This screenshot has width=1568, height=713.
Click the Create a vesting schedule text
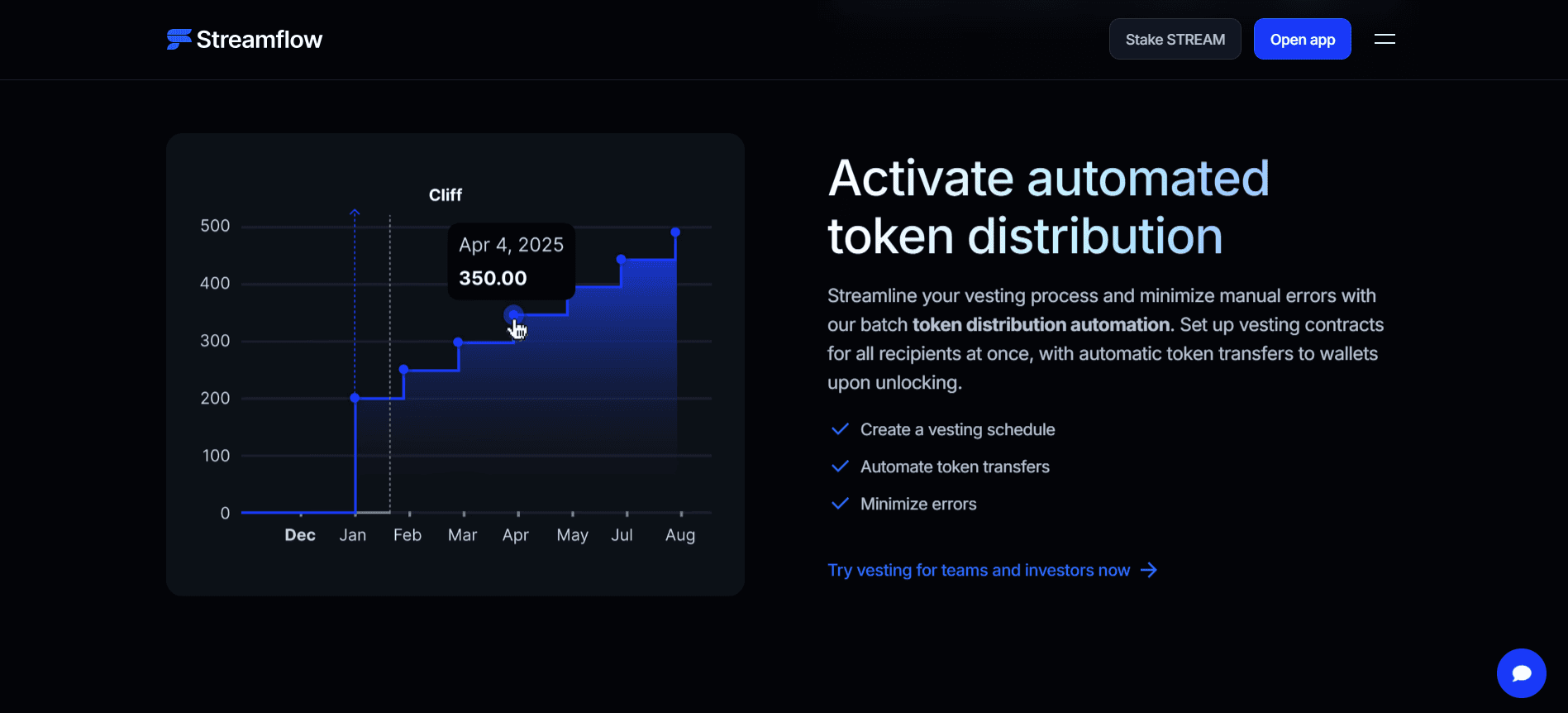(x=957, y=429)
